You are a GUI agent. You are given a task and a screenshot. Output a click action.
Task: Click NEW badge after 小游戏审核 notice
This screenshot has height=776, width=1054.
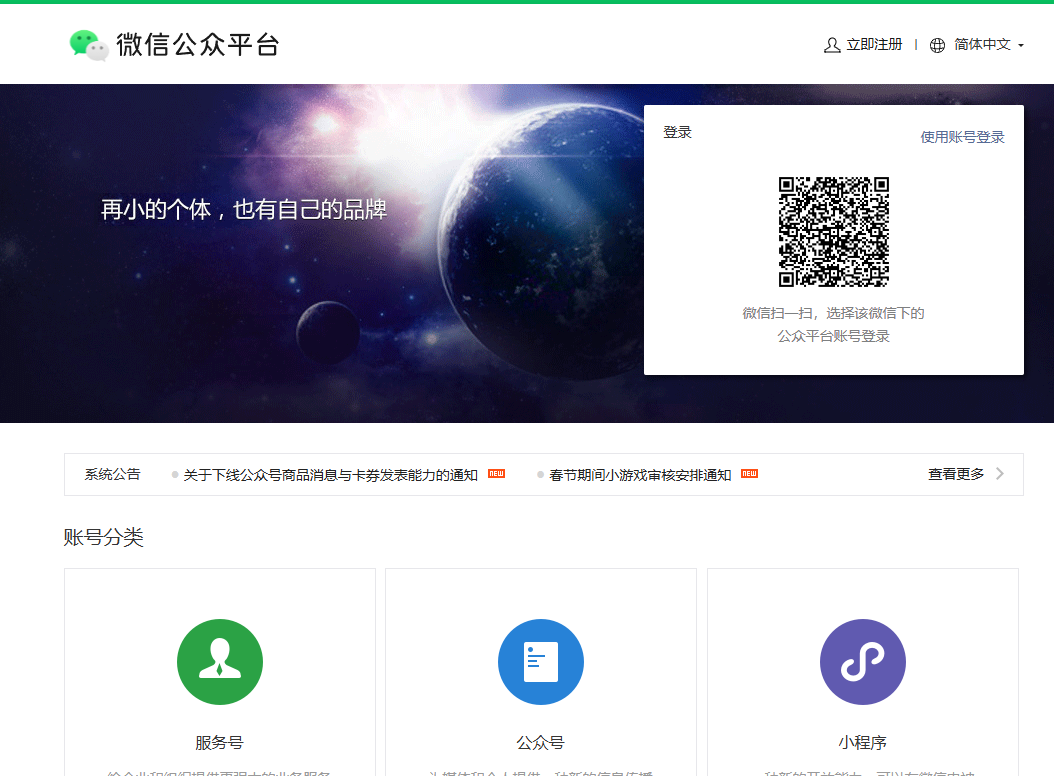click(x=749, y=473)
